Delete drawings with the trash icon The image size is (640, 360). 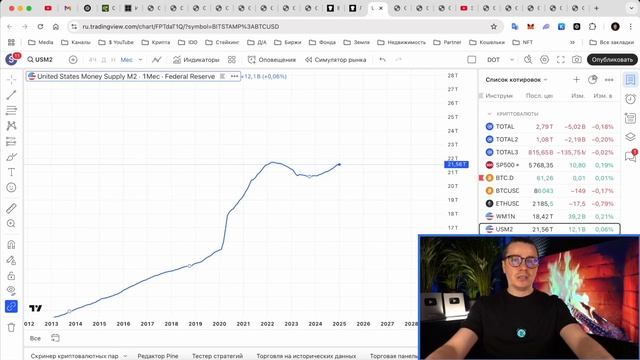[11, 327]
